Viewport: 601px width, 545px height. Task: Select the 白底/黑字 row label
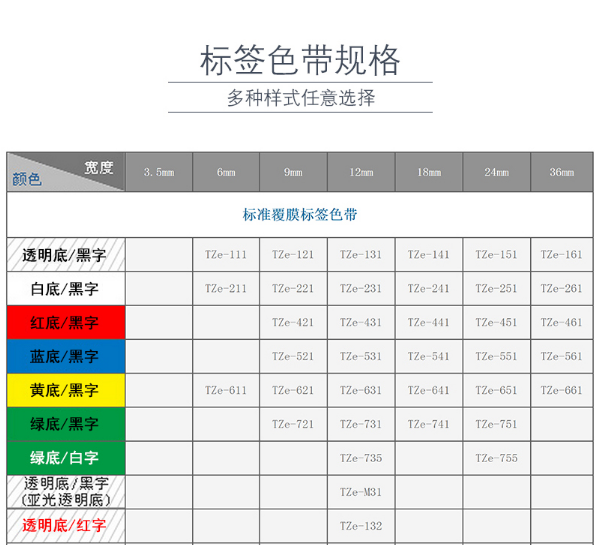tap(66, 289)
